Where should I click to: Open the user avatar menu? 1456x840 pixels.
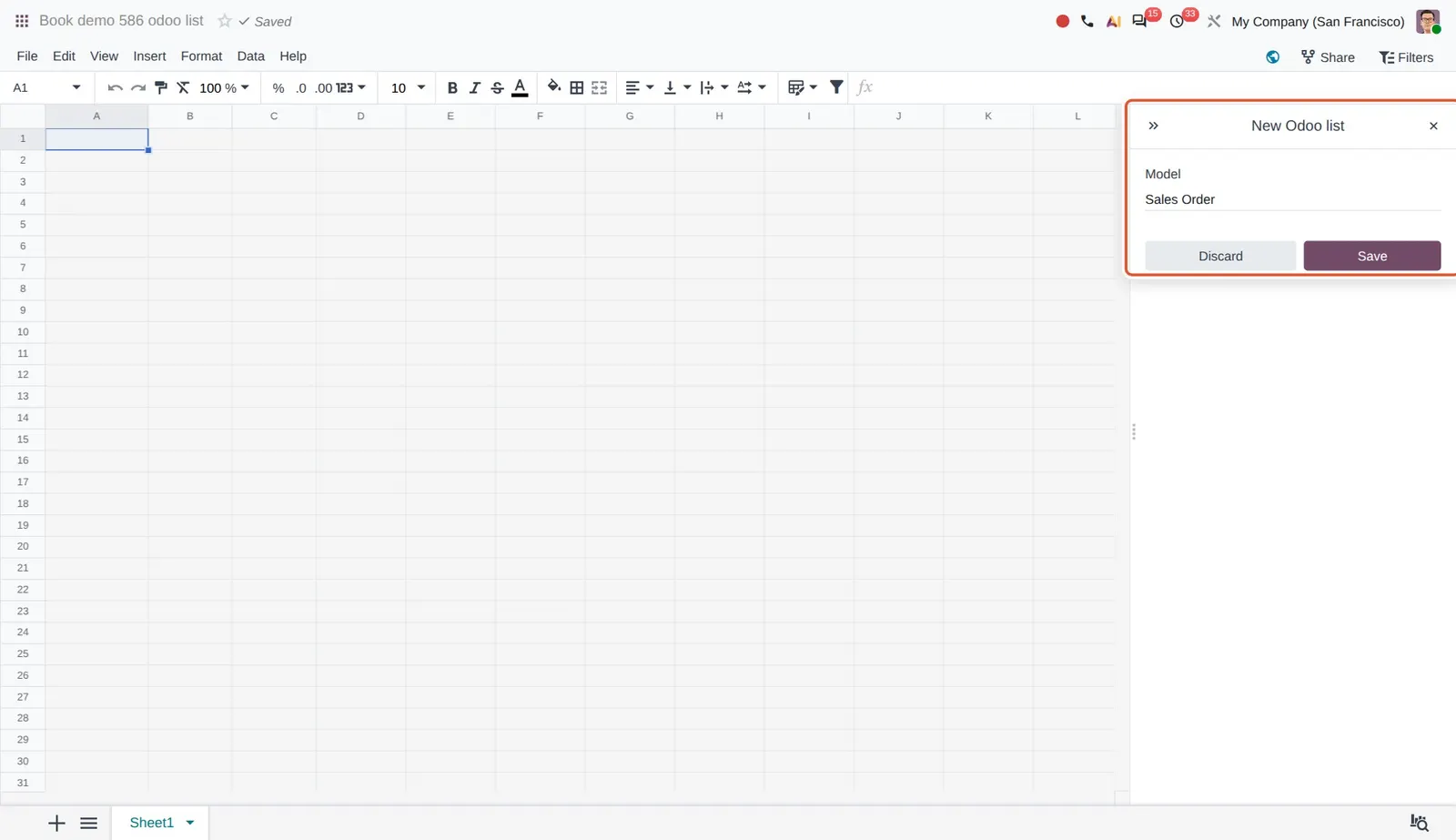(1428, 21)
